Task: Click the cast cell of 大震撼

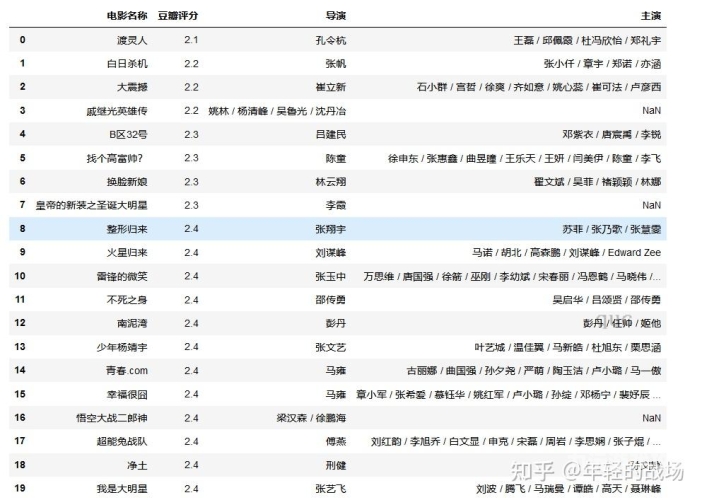Action: (x=539, y=87)
